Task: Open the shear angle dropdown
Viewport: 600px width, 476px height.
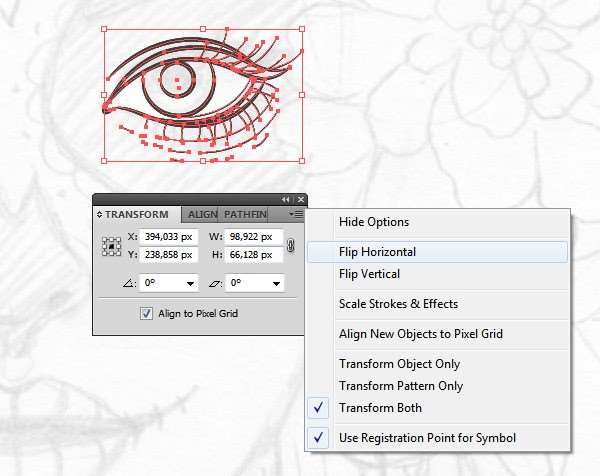Action: click(276, 284)
